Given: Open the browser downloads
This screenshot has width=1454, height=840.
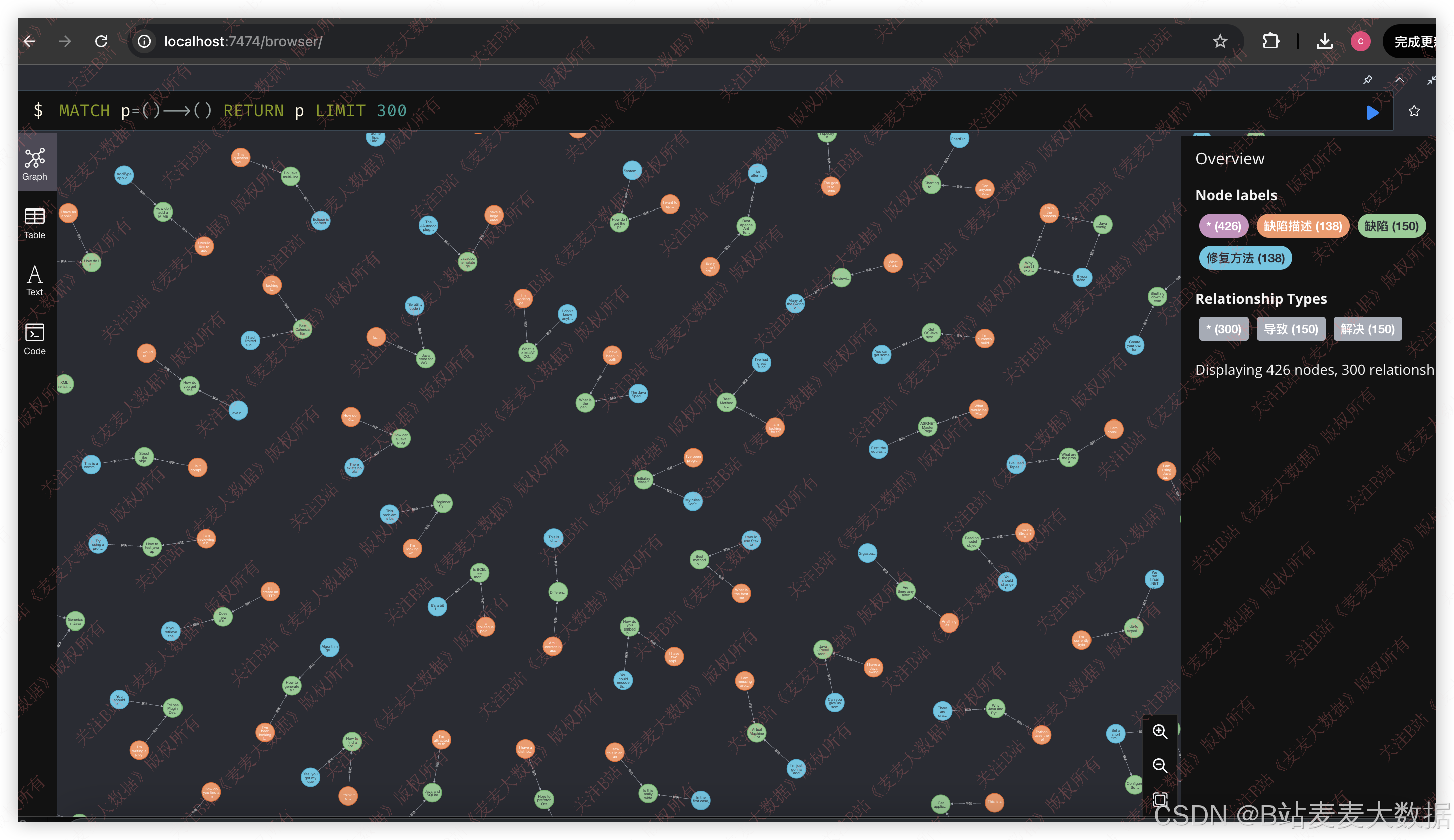Looking at the screenshot, I should point(1324,41).
